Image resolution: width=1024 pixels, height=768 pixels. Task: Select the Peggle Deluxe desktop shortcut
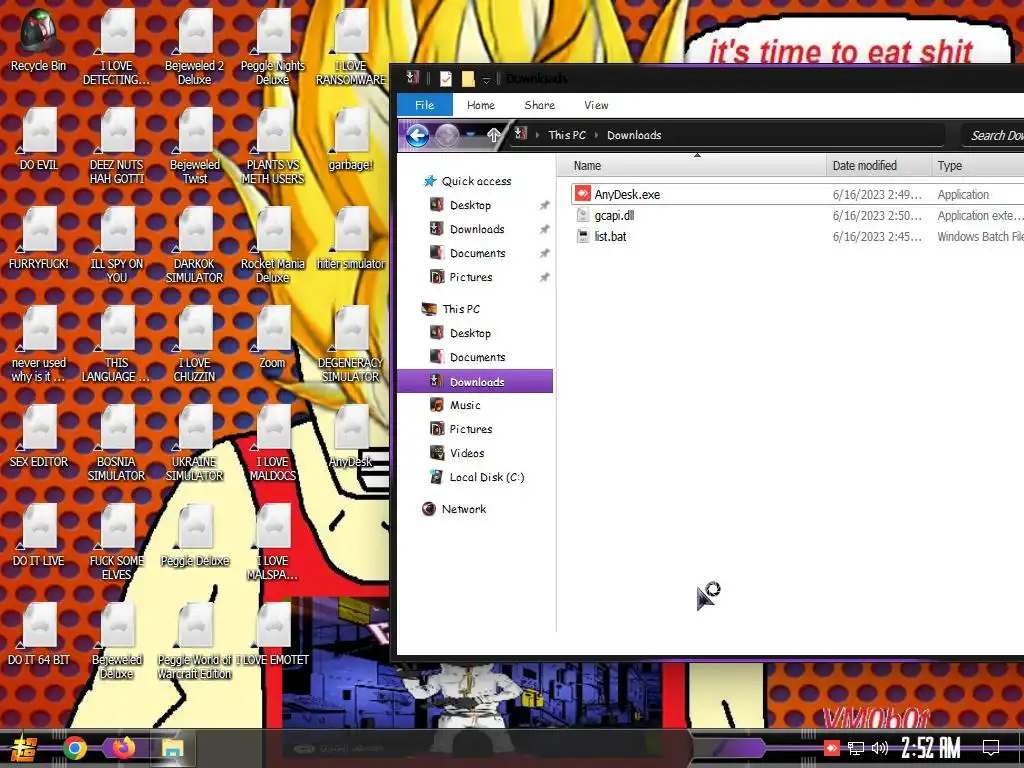[195, 536]
